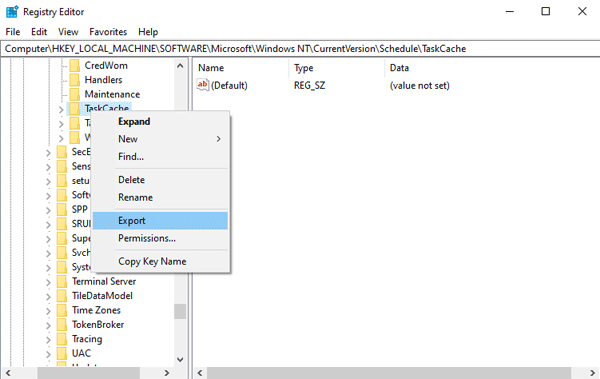Screen dimensions: 600x379
Task: Click values pane horizontal scroll right arrow
Action: tap(592, 373)
